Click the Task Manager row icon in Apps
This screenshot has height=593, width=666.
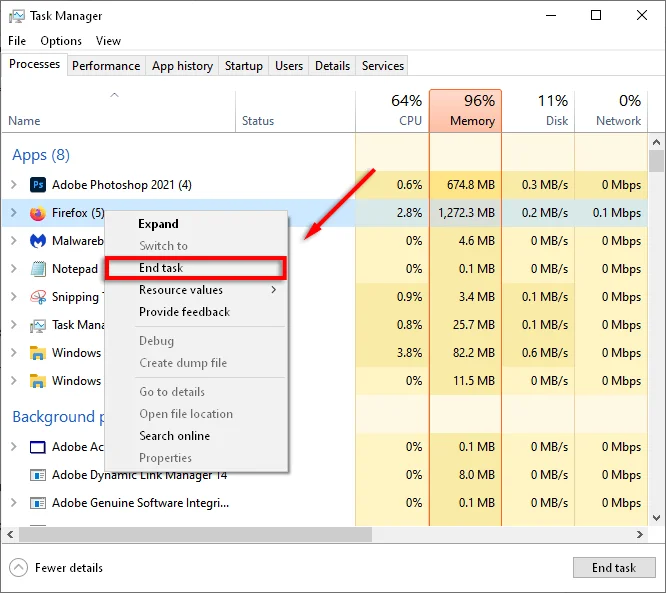point(38,325)
